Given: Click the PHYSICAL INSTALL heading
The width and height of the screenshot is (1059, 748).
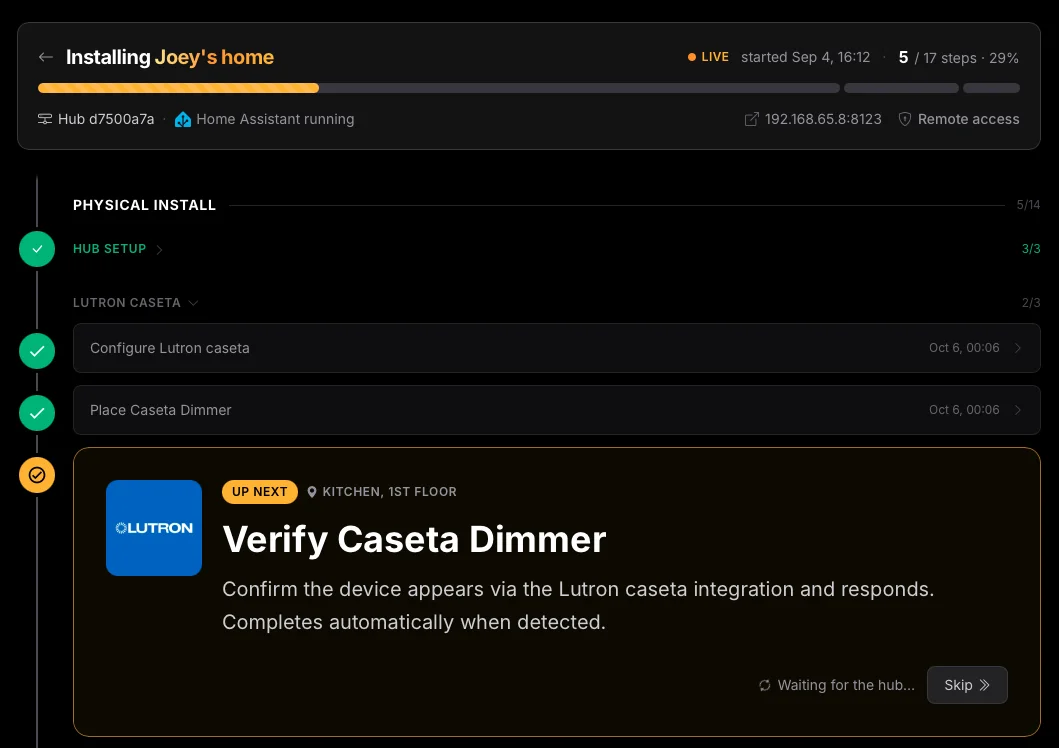Looking at the screenshot, I should coord(145,205).
